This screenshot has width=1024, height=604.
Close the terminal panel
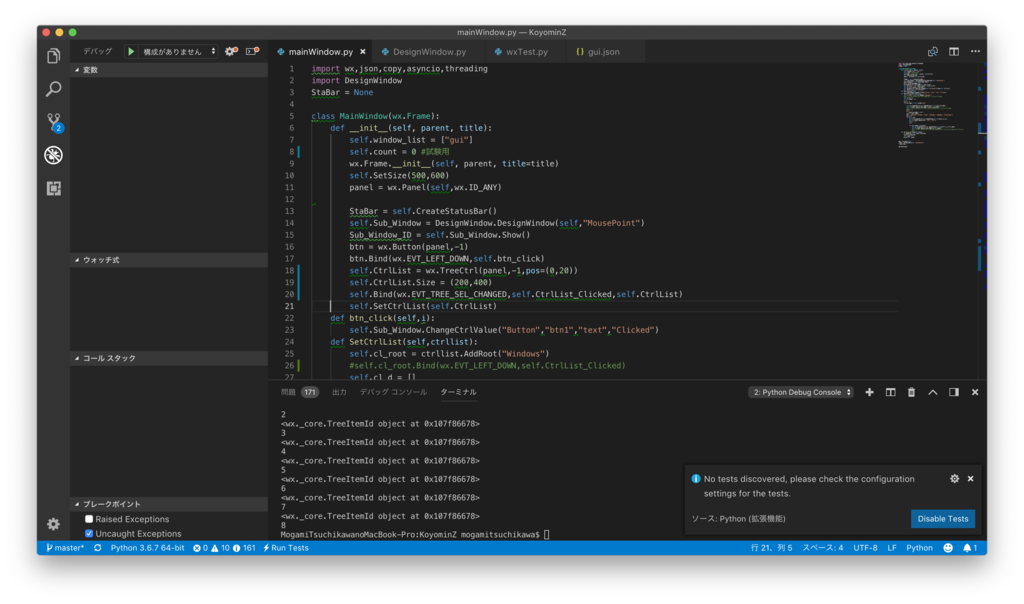(975, 392)
